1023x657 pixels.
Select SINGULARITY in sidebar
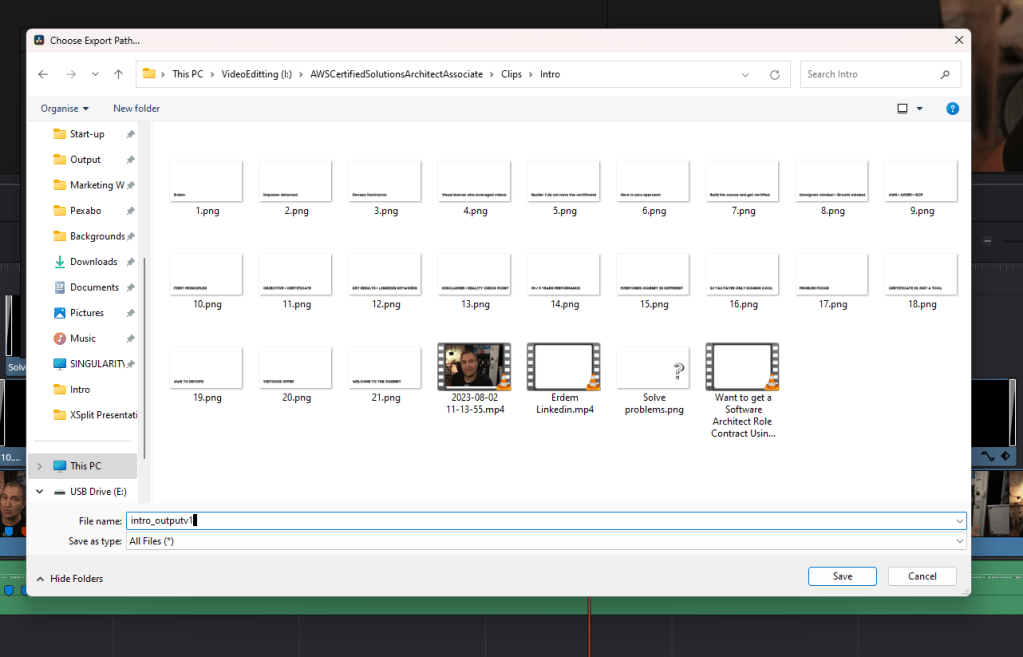(97, 363)
